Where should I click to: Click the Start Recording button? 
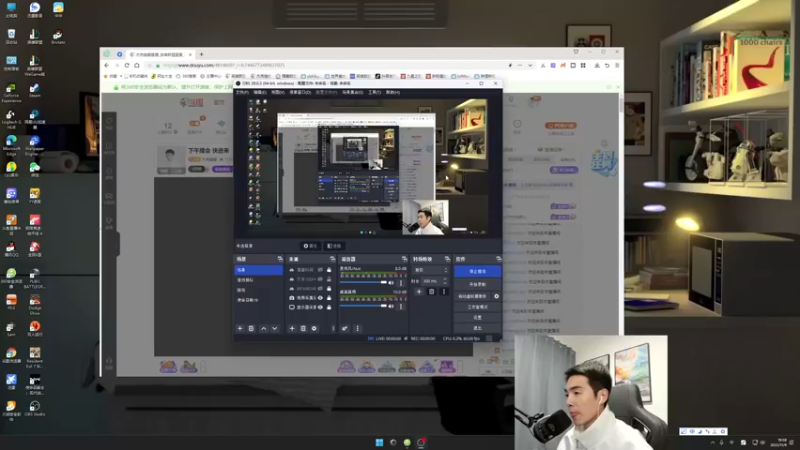pyautogui.click(x=478, y=284)
